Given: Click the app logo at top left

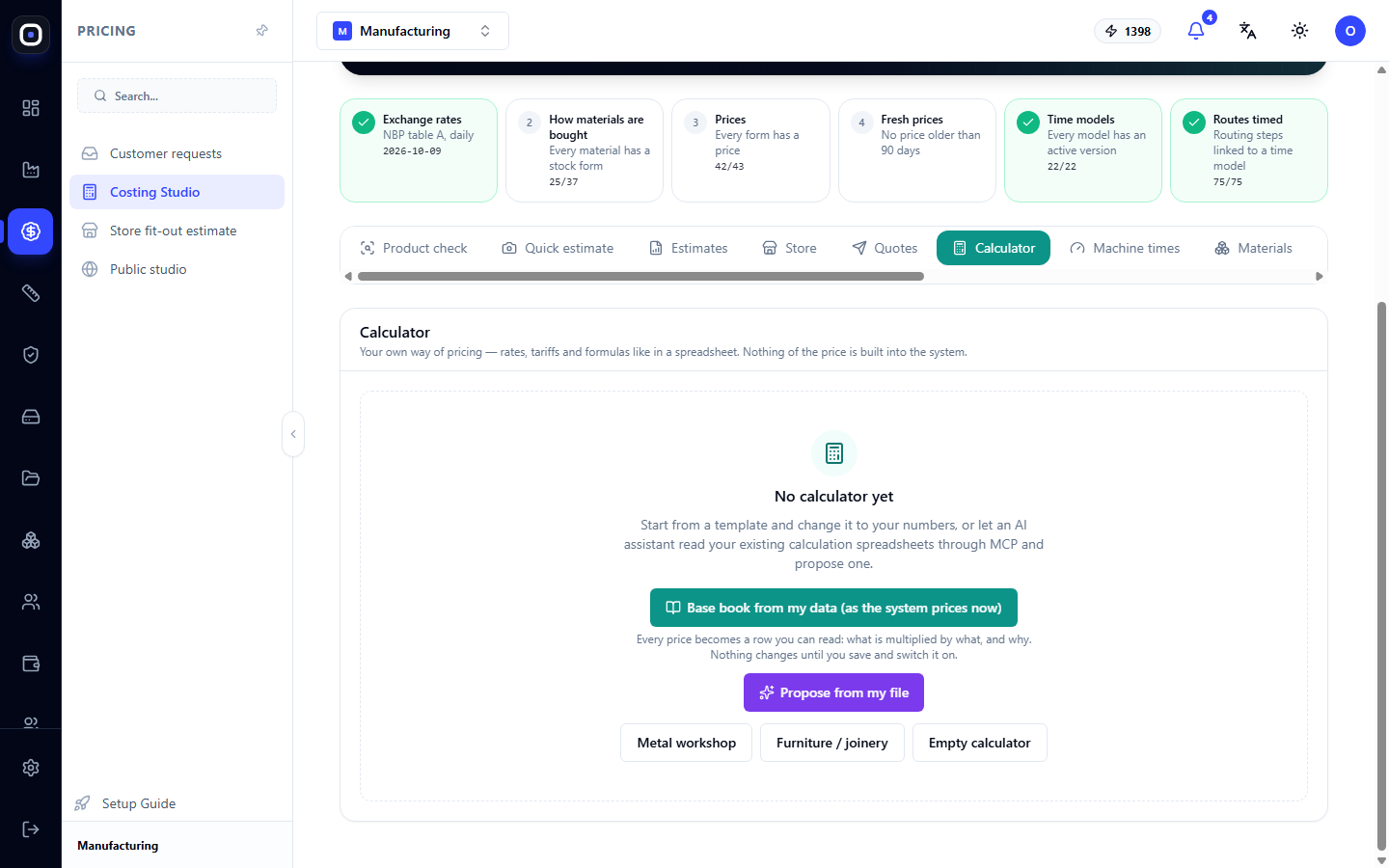Looking at the screenshot, I should pyautogui.click(x=31, y=35).
